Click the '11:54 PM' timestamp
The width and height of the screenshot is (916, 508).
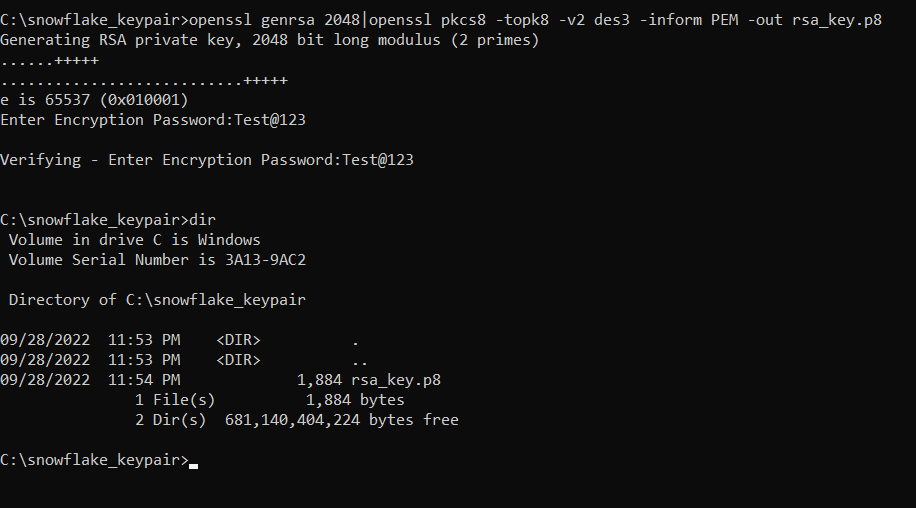144,380
